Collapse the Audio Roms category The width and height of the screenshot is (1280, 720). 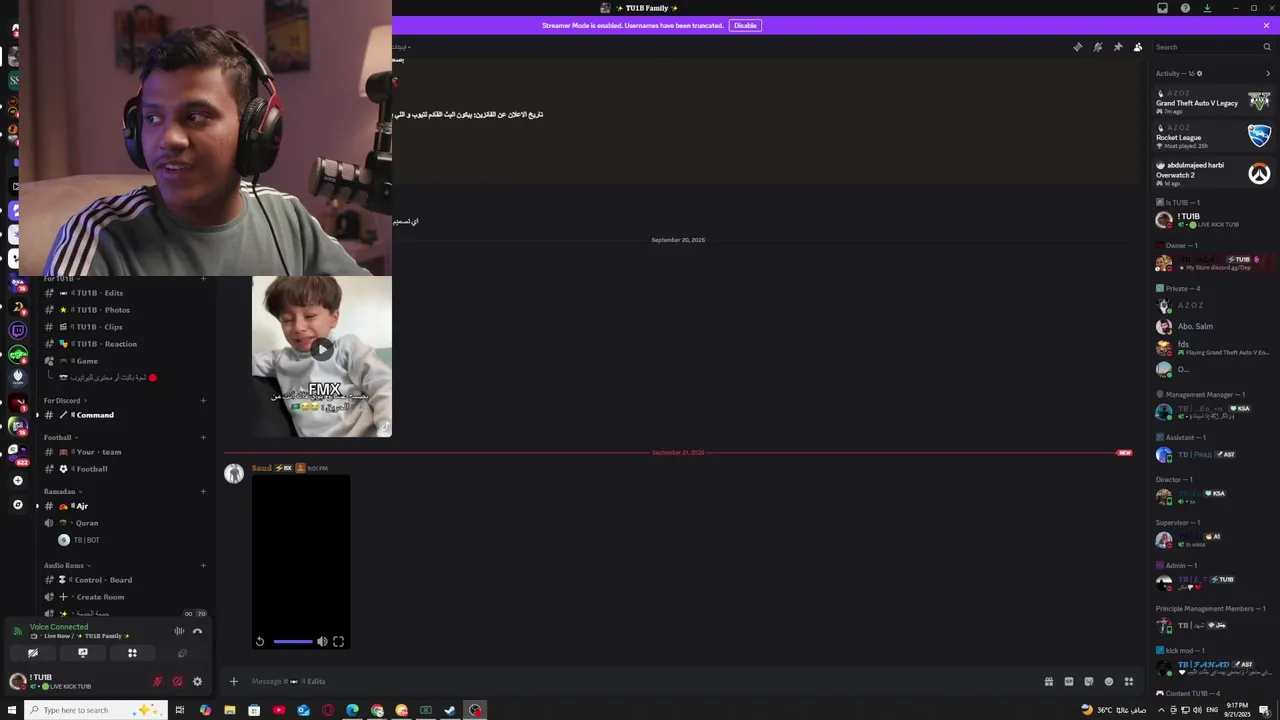tap(66, 565)
